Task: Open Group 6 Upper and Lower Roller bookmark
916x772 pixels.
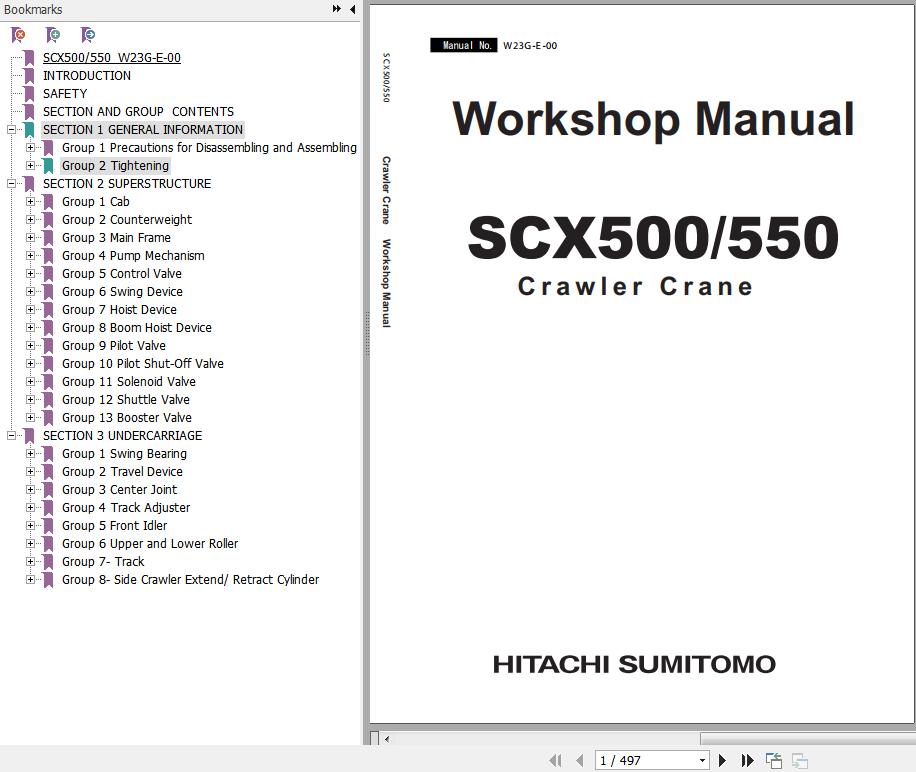Action: point(150,544)
